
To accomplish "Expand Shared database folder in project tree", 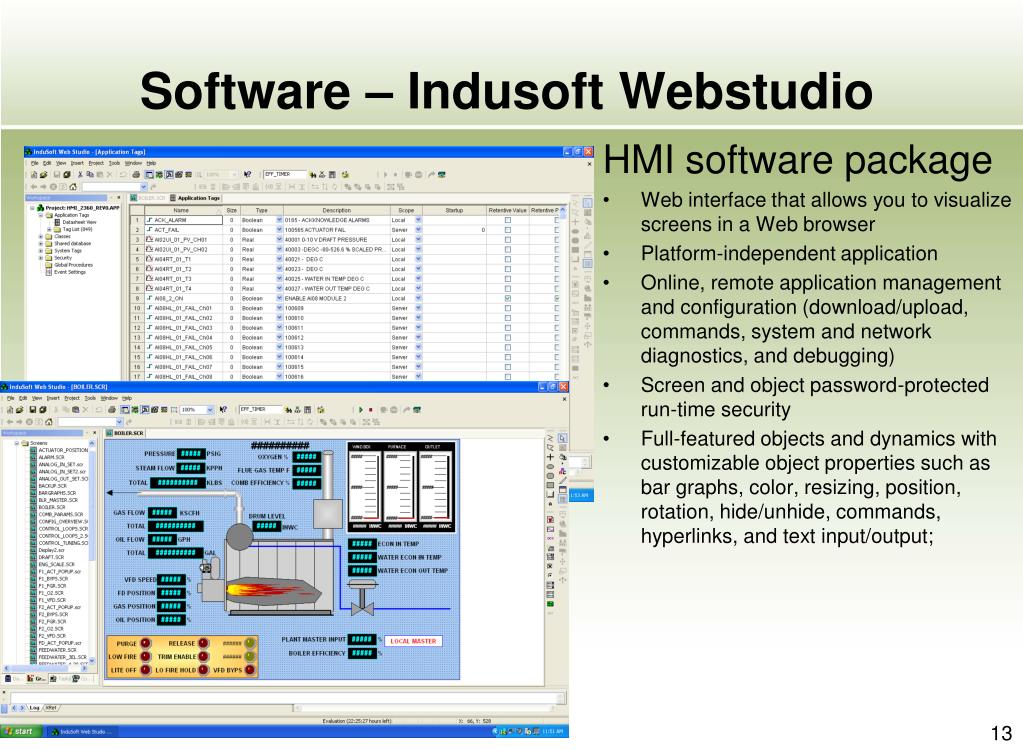I will pos(41,243).
